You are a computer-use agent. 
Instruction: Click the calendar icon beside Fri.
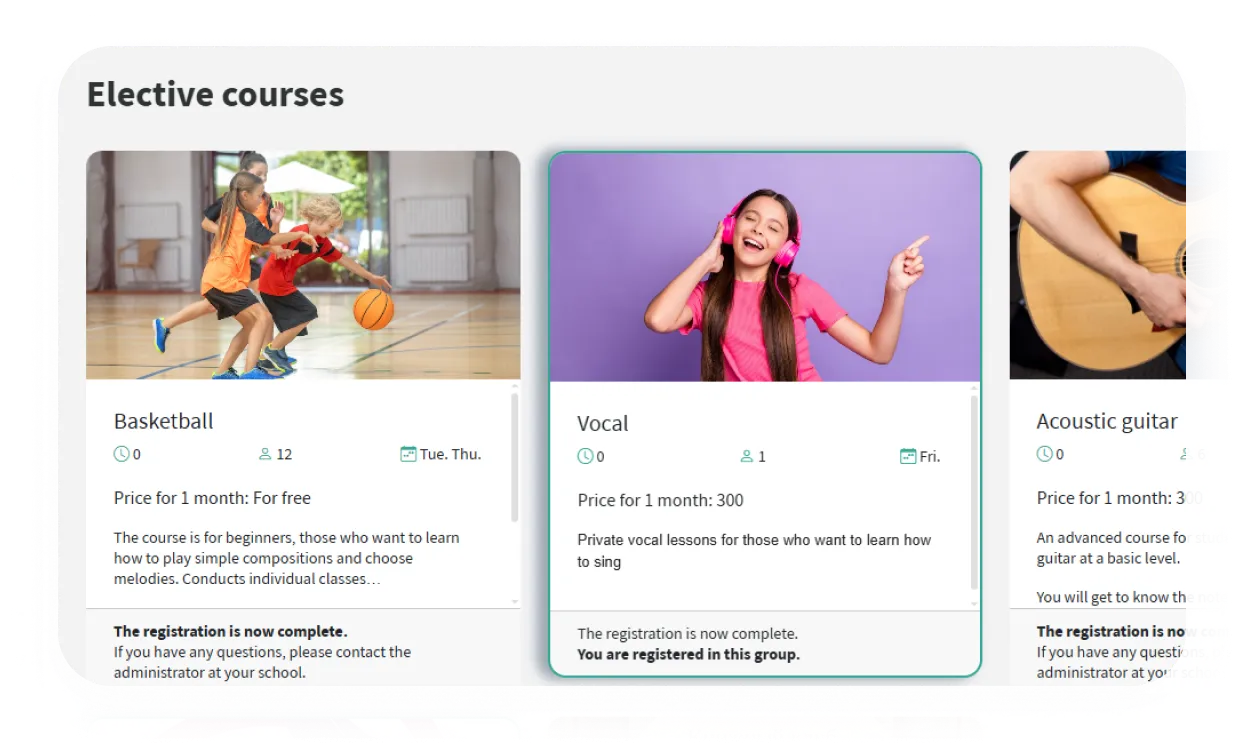(908, 456)
